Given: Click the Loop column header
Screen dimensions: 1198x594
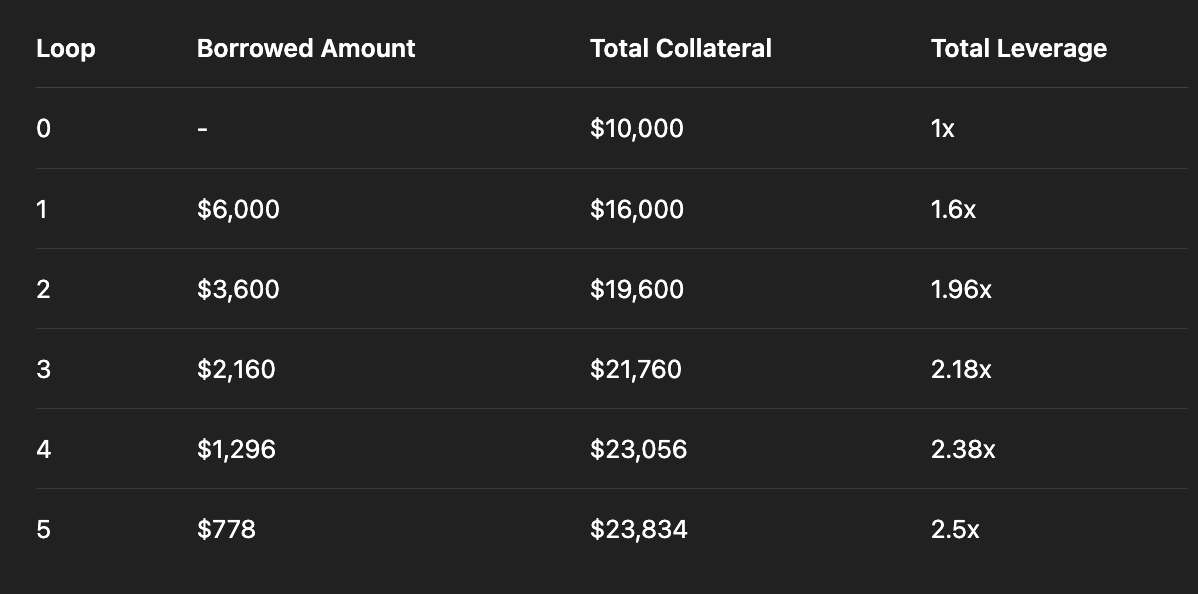Looking at the screenshot, I should point(66,48).
